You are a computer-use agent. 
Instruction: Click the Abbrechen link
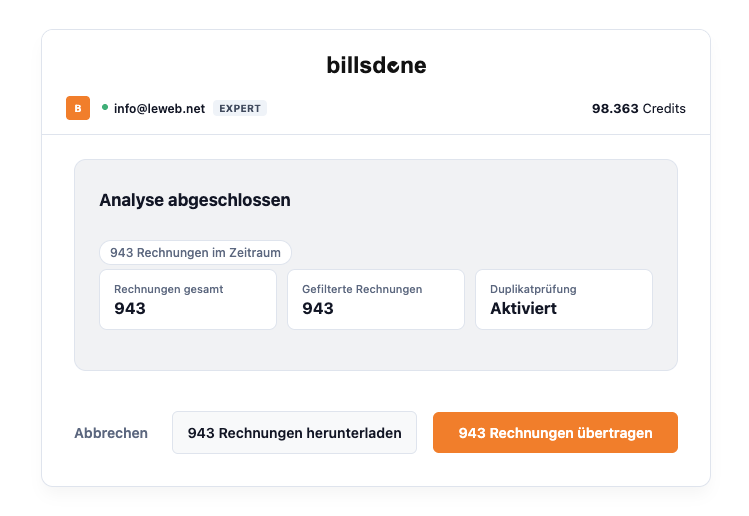click(x=111, y=433)
